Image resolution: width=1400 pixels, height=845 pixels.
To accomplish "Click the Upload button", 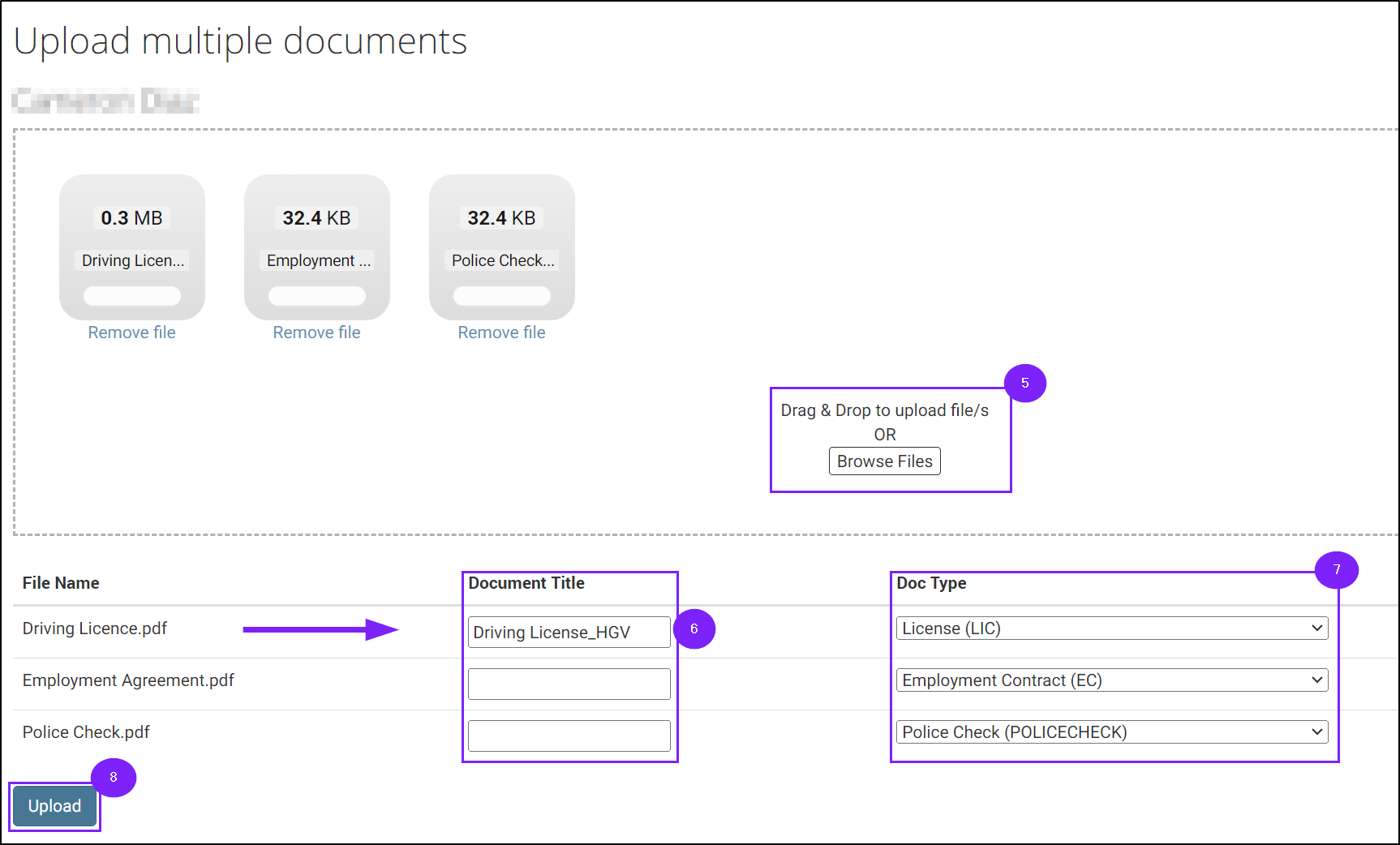I will tap(54, 806).
